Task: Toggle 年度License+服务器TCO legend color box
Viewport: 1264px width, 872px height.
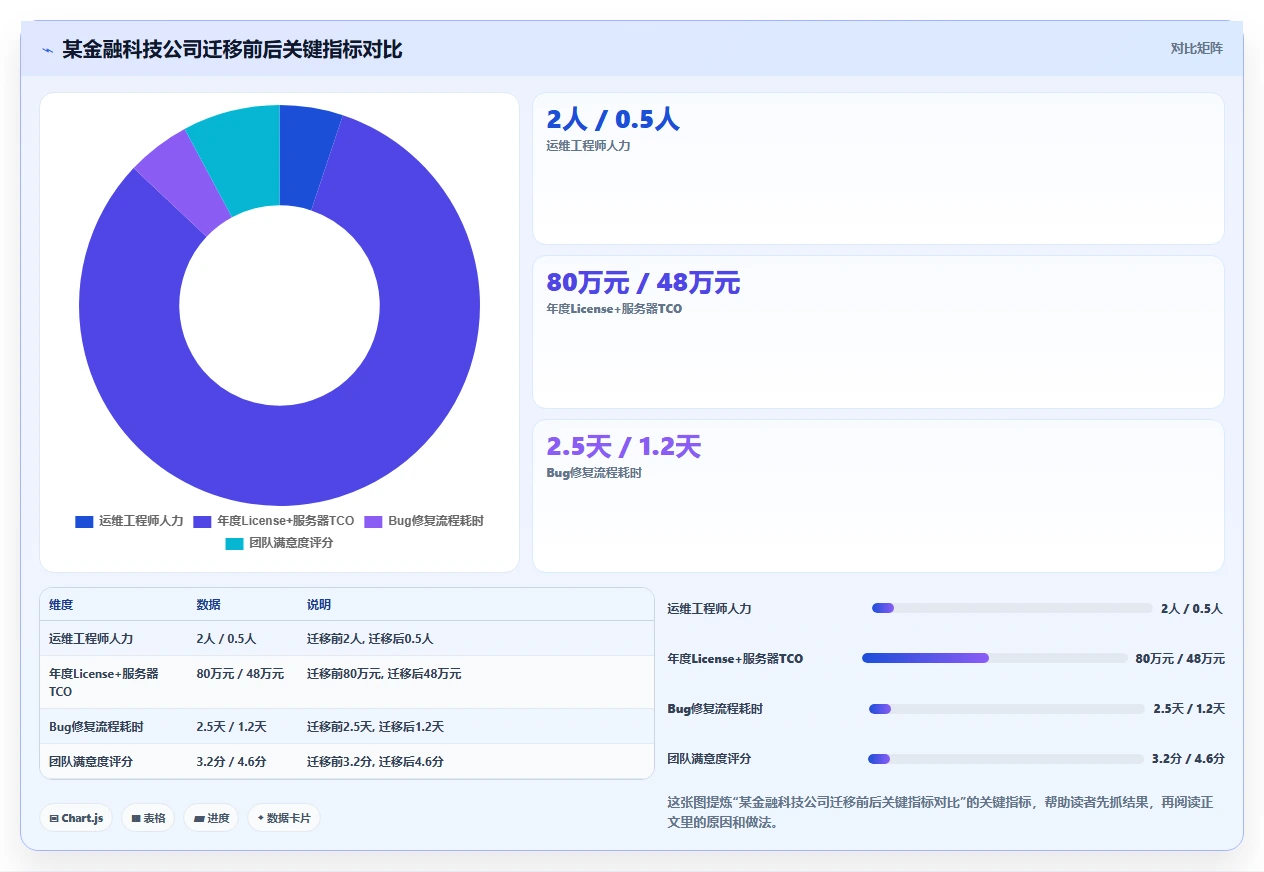Action: (x=202, y=522)
